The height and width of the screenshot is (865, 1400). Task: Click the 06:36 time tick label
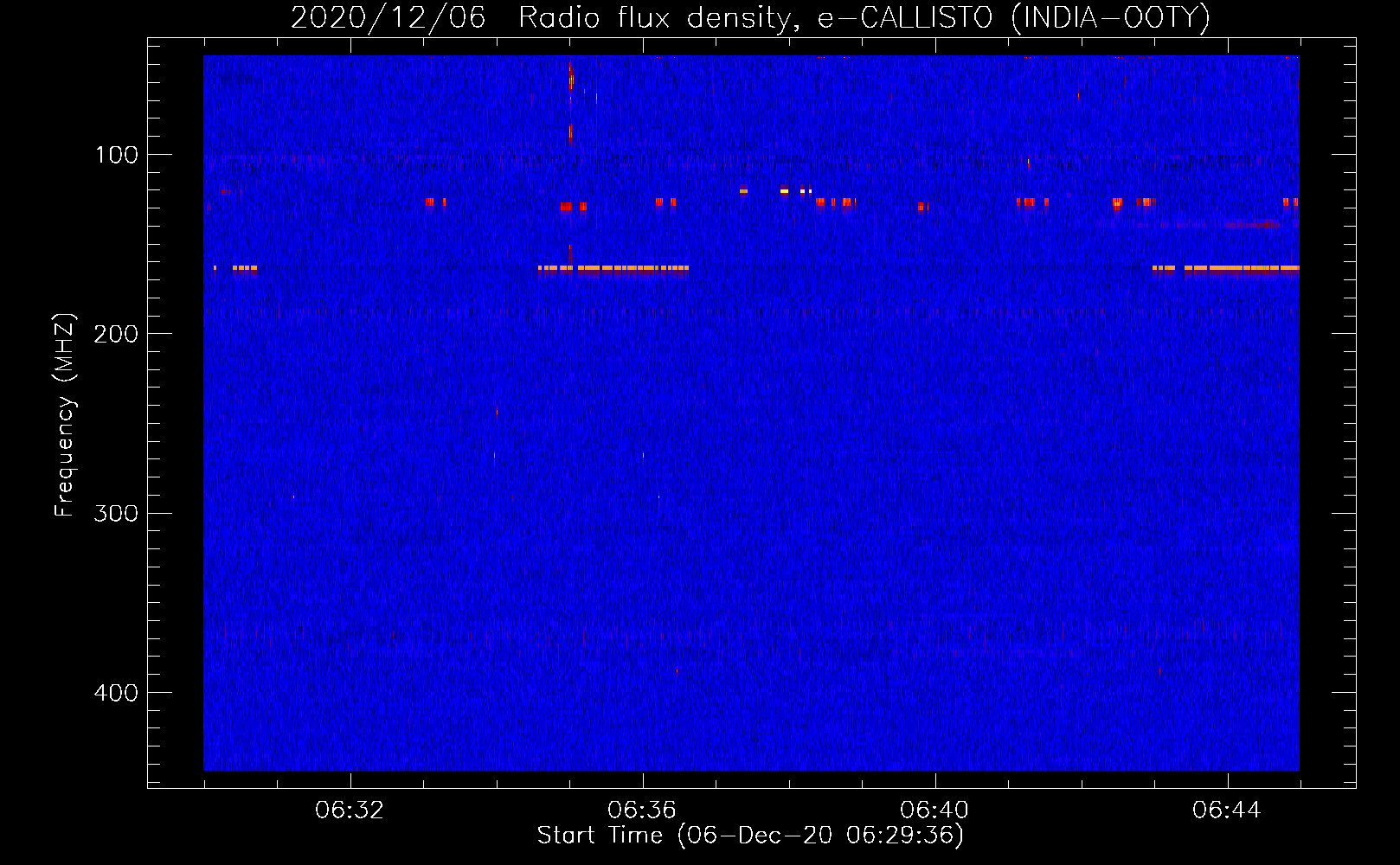(x=642, y=811)
